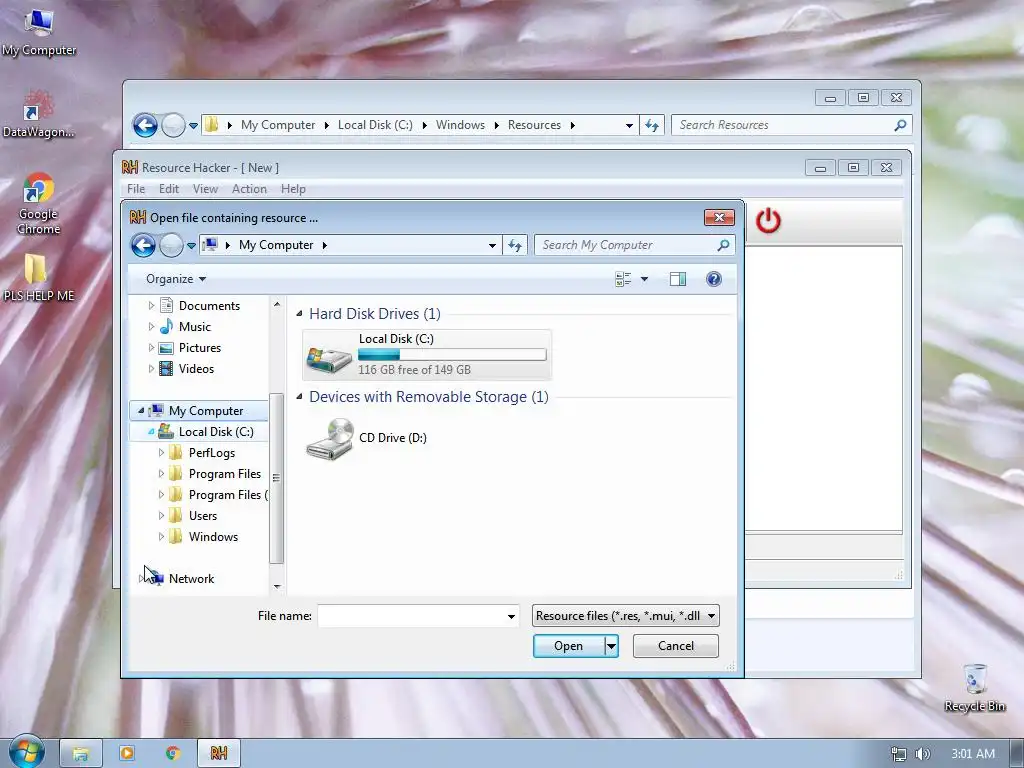Screen dimensions: 1024x768
Task: Click the refresh icon in the Resources Explorer window
Action: (652, 125)
